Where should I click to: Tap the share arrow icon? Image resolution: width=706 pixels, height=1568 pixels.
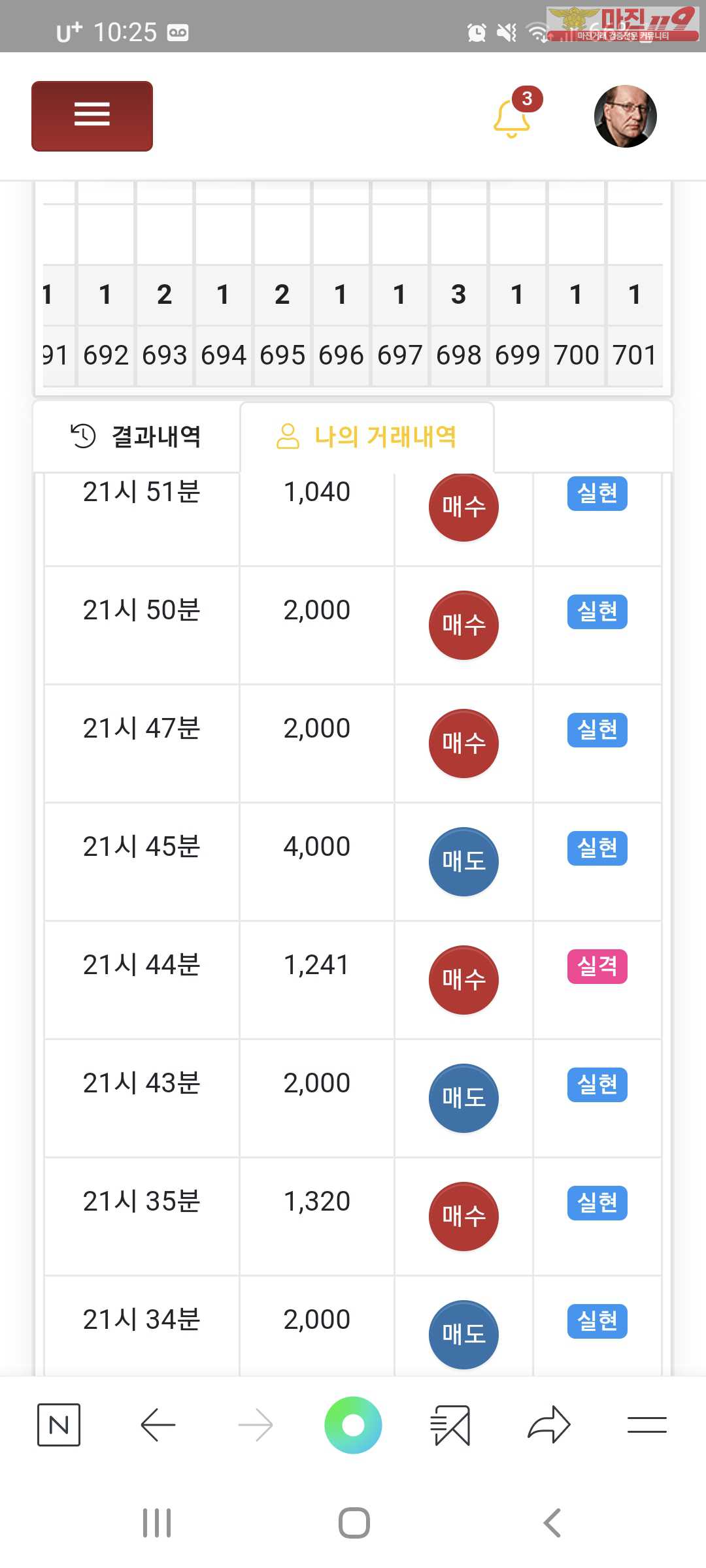pyautogui.click(x=549, y=1425)
